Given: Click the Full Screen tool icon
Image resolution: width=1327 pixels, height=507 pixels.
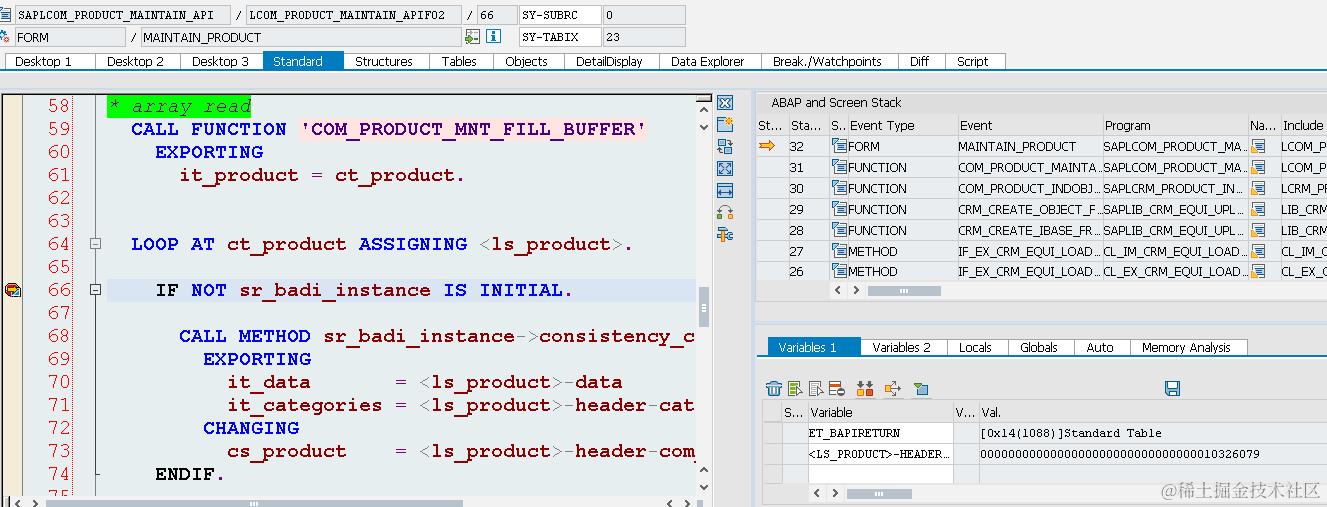Looking at the screenshot, I should 725,168.
